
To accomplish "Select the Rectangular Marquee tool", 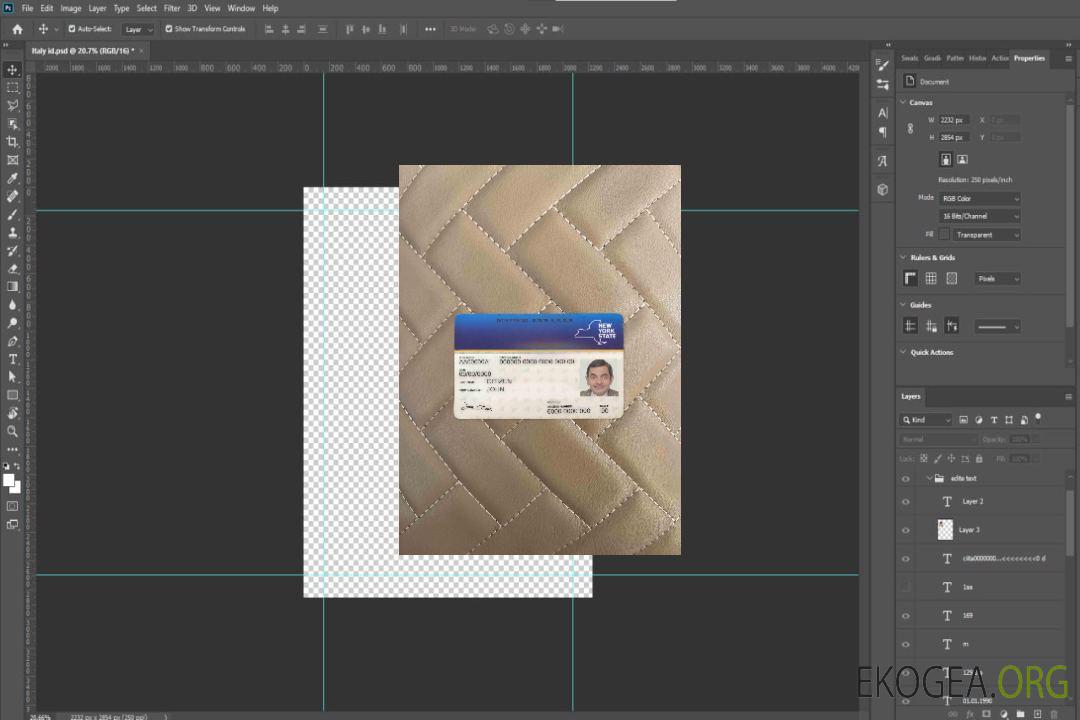I will [12, 87].
